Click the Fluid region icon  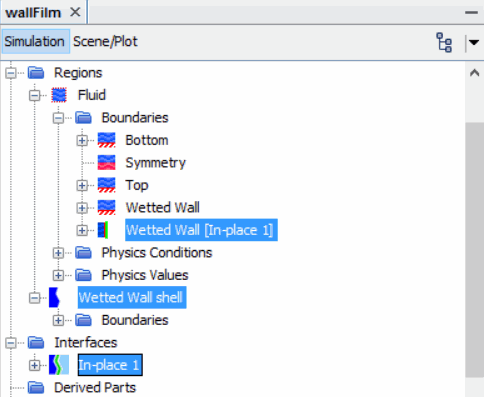(x=59, y=95)
